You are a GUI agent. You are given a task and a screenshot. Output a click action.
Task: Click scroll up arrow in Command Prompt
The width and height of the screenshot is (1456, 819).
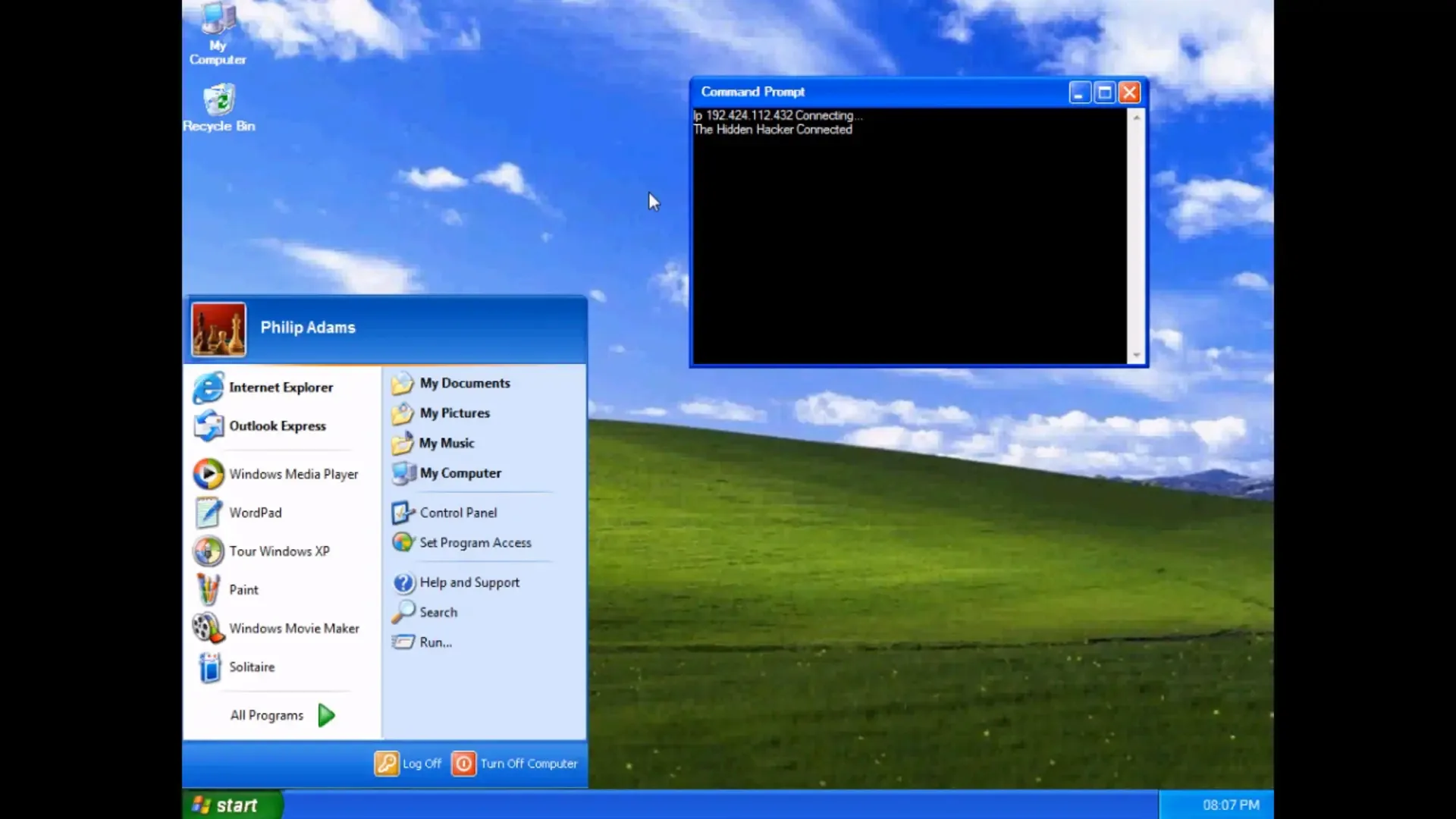(1136, 118)
